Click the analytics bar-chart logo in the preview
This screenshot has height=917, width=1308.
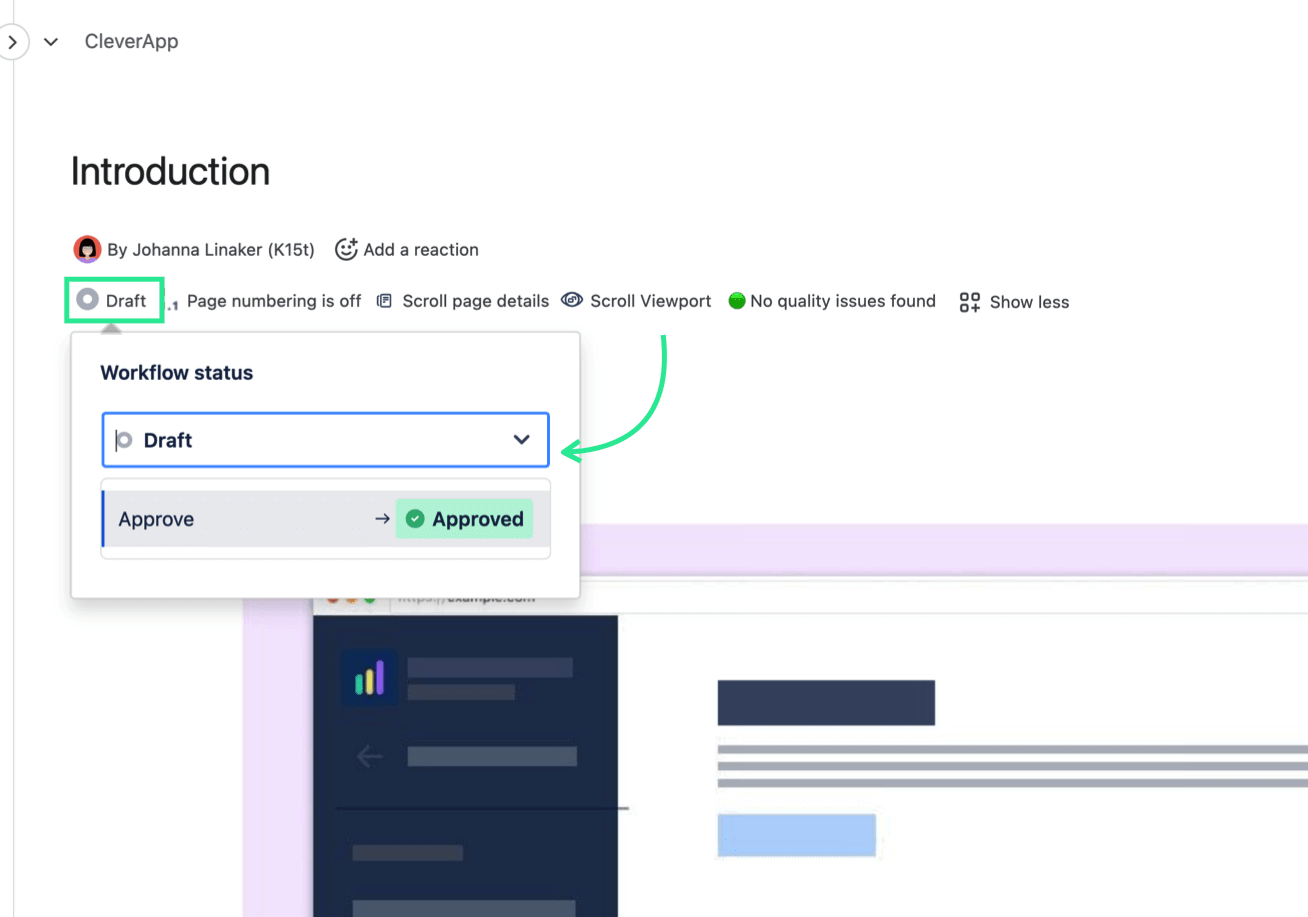pyautogui.click(x=369, y=677)
